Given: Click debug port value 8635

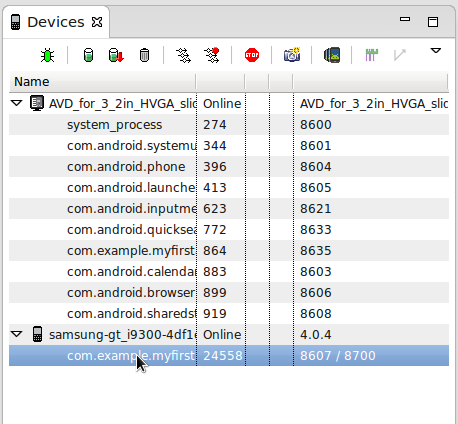Looking at the screenshot, I should click(316, 251).
